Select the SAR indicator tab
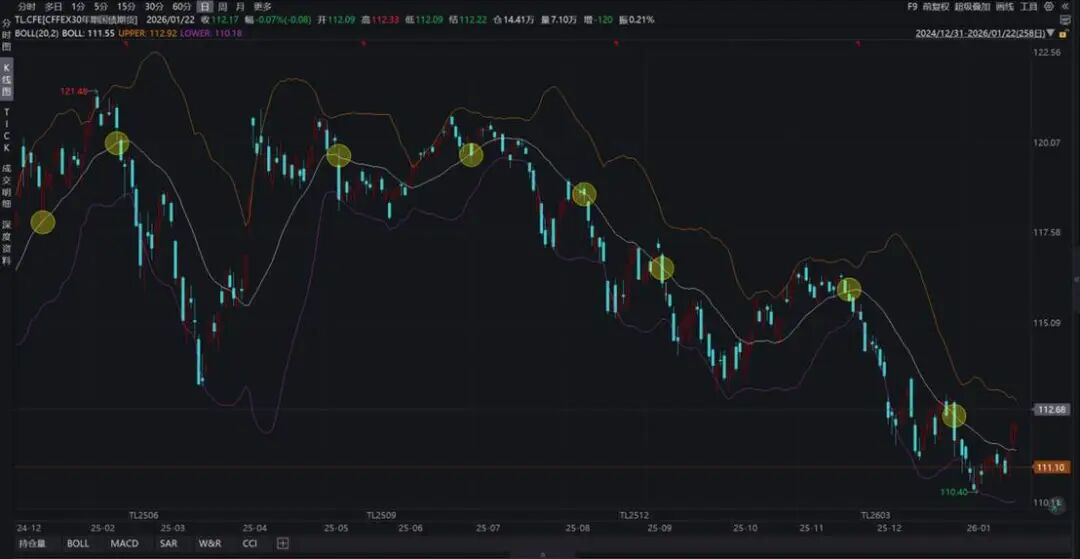This screenshot has height=559, width=1080. (168, 543)
